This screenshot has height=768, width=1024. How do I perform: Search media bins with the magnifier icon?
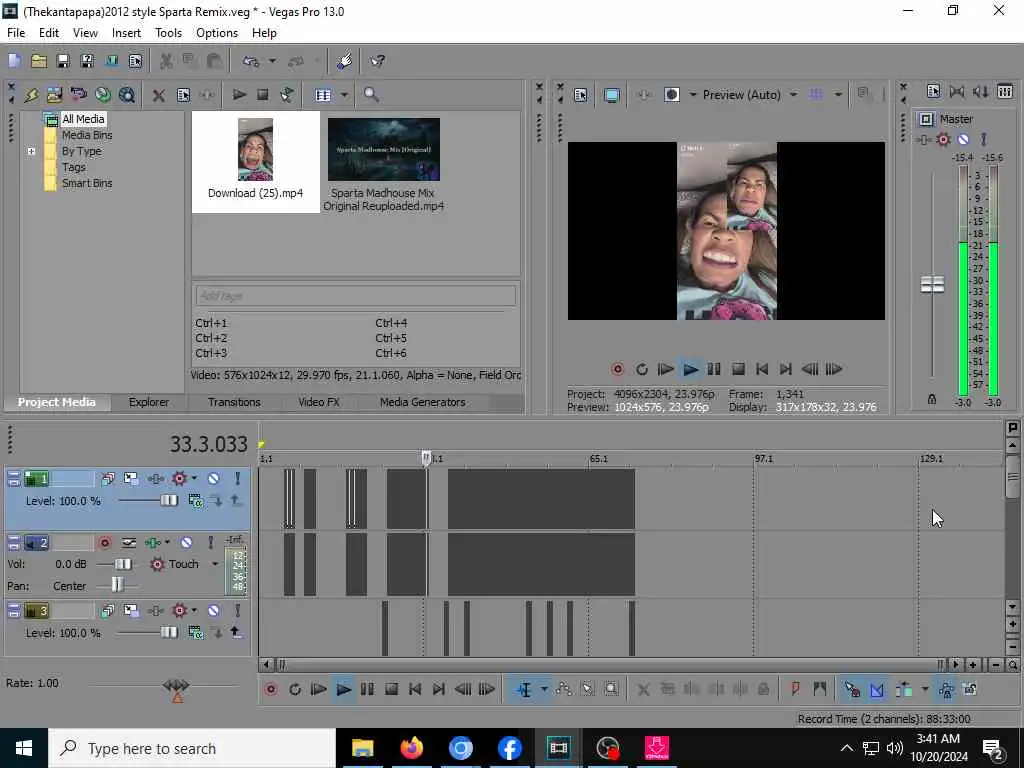(x=372, y=95)
